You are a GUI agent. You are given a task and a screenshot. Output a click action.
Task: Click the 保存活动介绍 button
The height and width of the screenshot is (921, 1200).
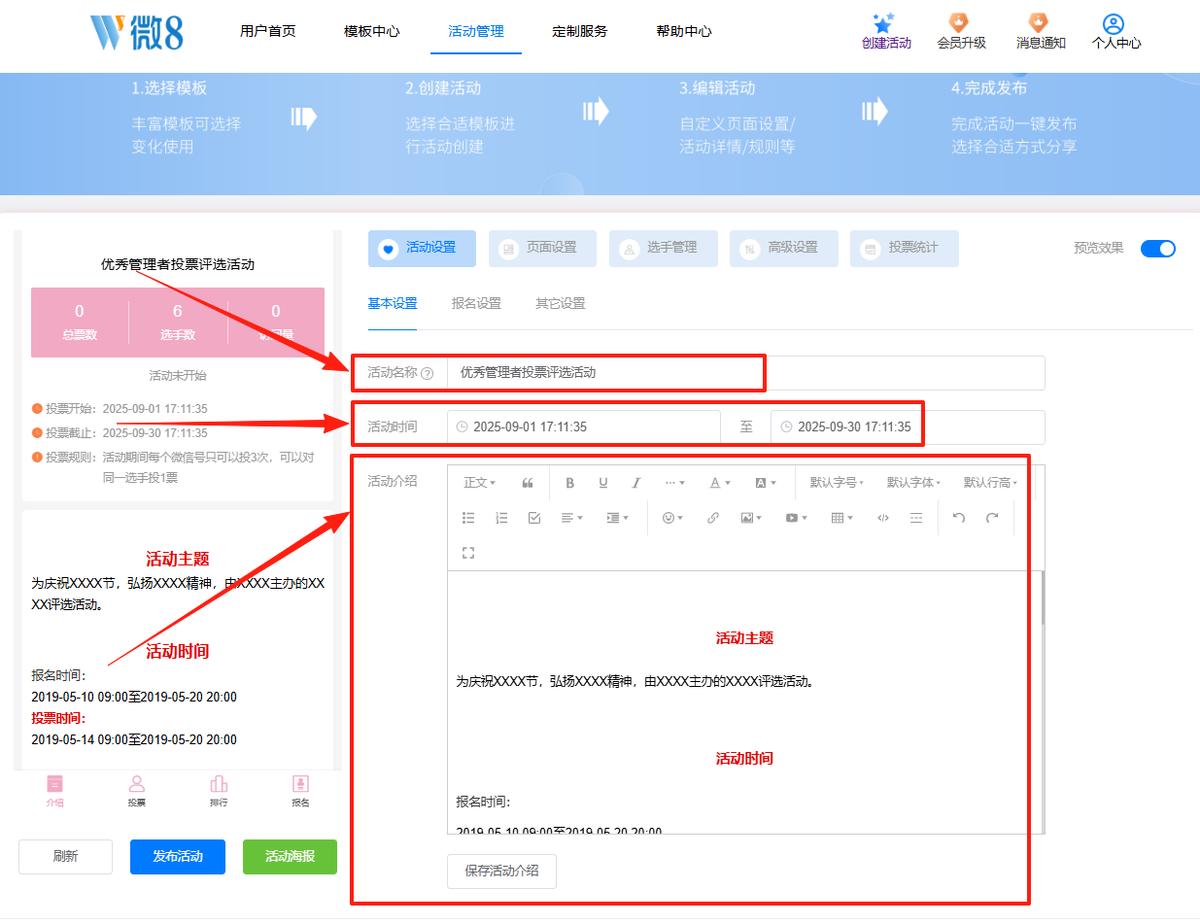(x=502, y=871)
